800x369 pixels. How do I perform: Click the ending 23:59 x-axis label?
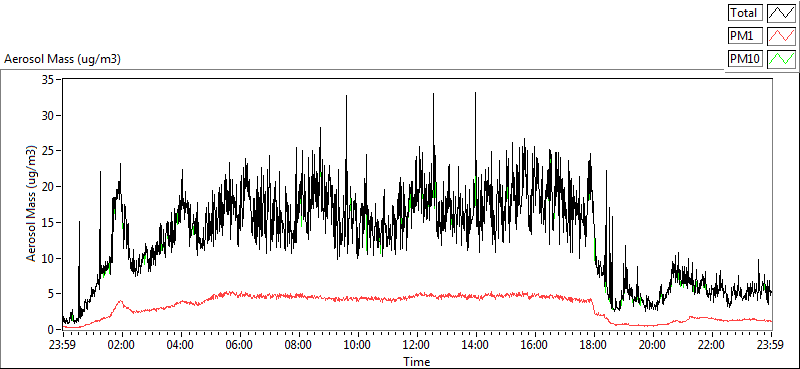pyautogui.click(x=771, y=345)
